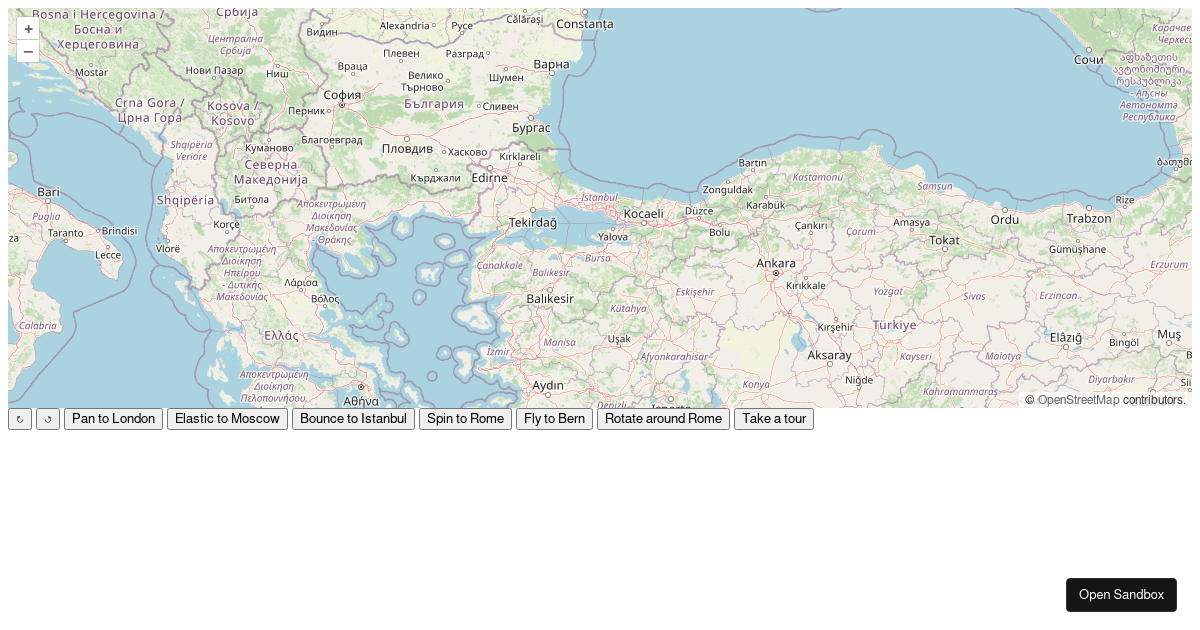Screen dimensions: 1200x630
Task: Start the Take a tour animation
Action: tap(774, 419)
